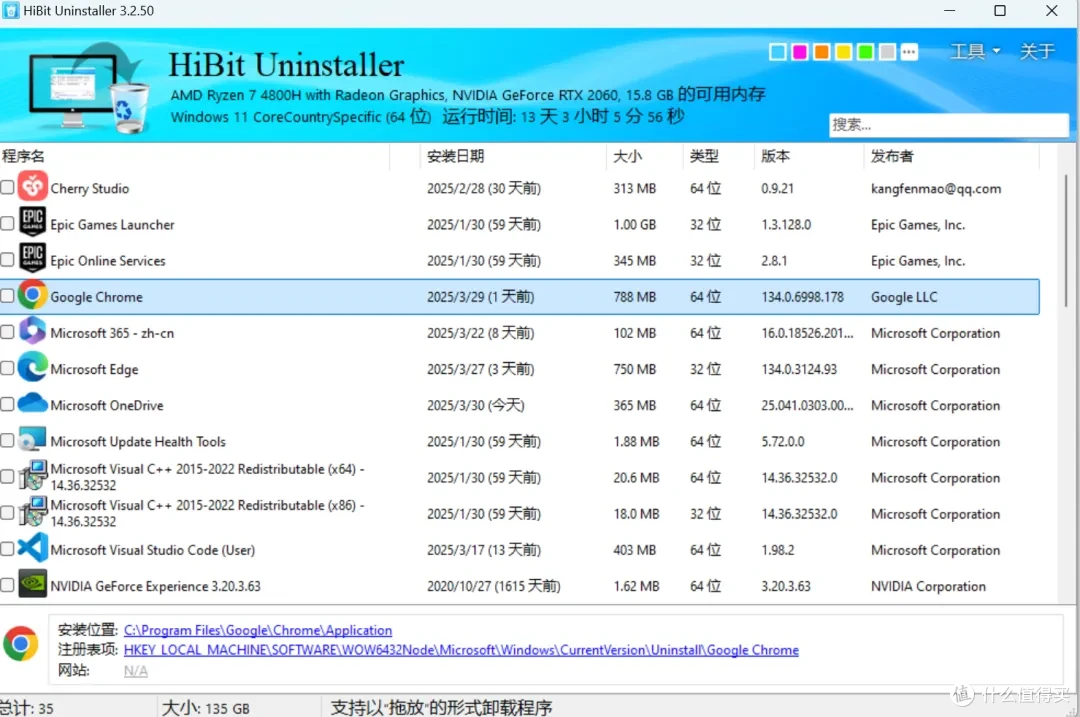The height and width of the screenshot is (717, 1080).
Task: Tick the checkbox for Cherry Studio
Action: pos(7,187)
